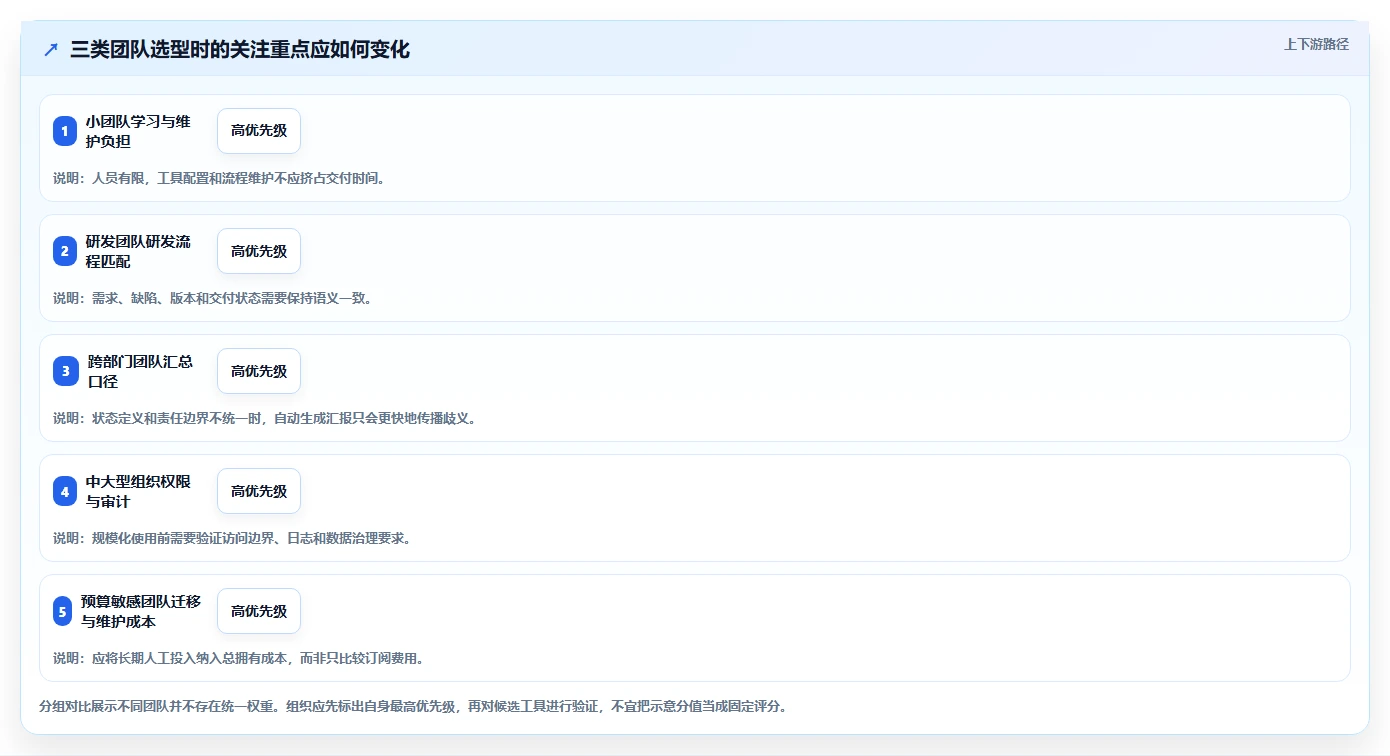1390x756 pixels.
Task: Click the arrow icon beside the header title
Action: point(51,50)
